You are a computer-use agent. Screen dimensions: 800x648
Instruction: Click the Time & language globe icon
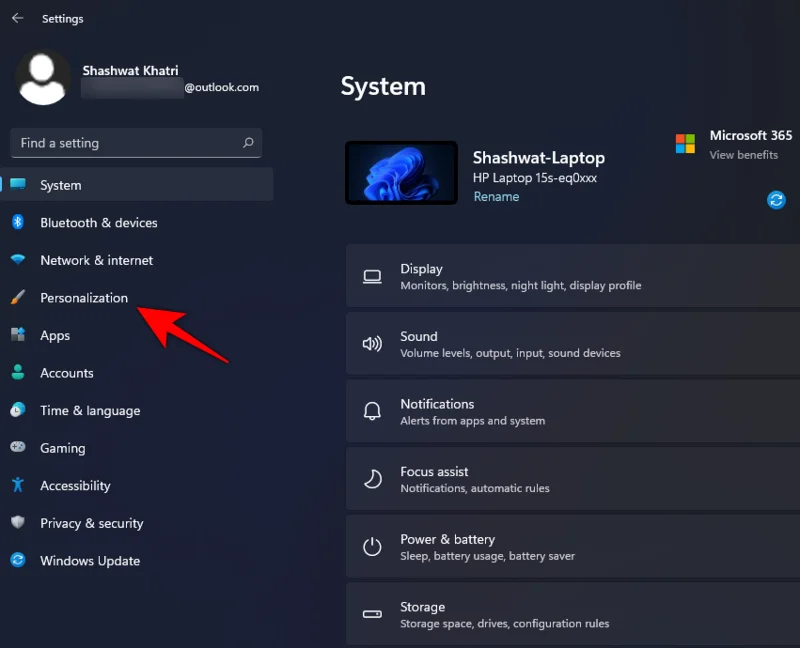20,410
